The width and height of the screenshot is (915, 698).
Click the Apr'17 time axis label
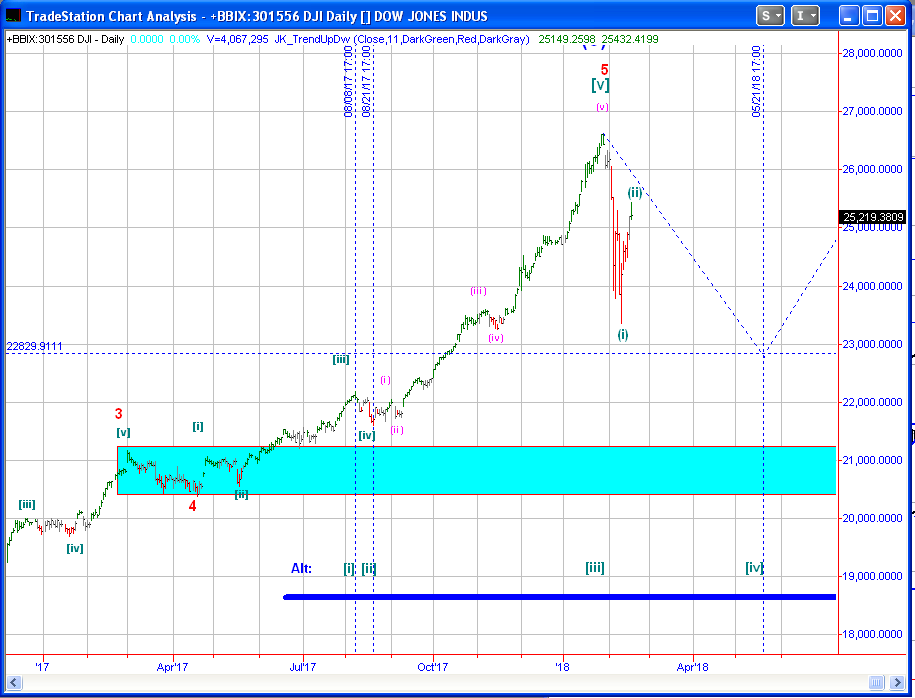pos(173,666)
